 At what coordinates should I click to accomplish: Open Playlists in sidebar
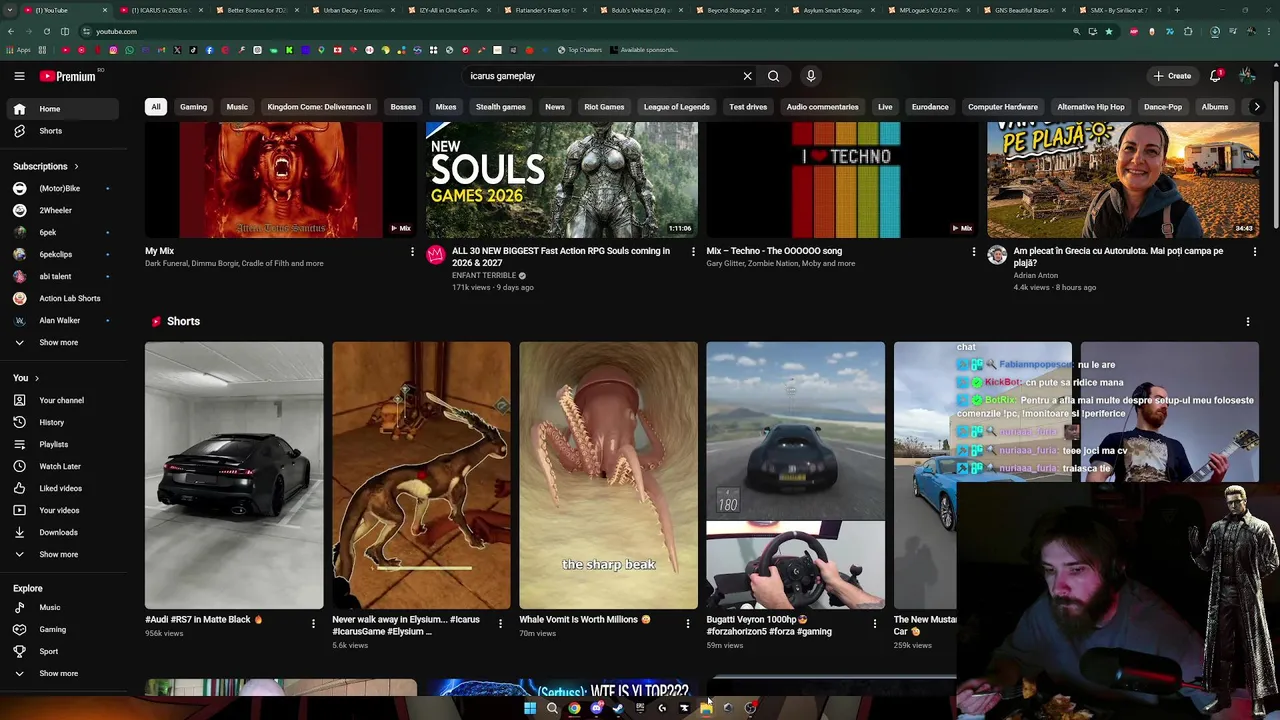click(x=64, y=444)
